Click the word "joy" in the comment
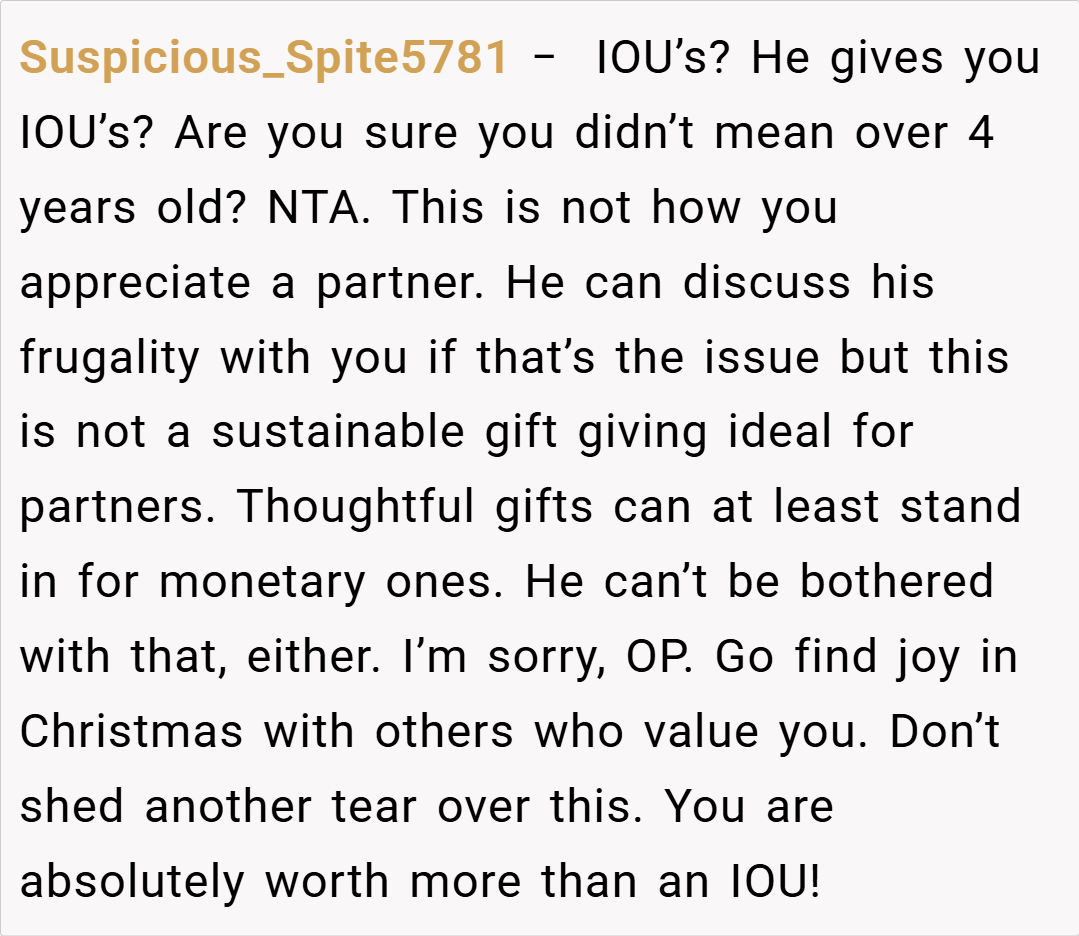The width and height of the screenshot is (1079, 936). click(901, 656)
